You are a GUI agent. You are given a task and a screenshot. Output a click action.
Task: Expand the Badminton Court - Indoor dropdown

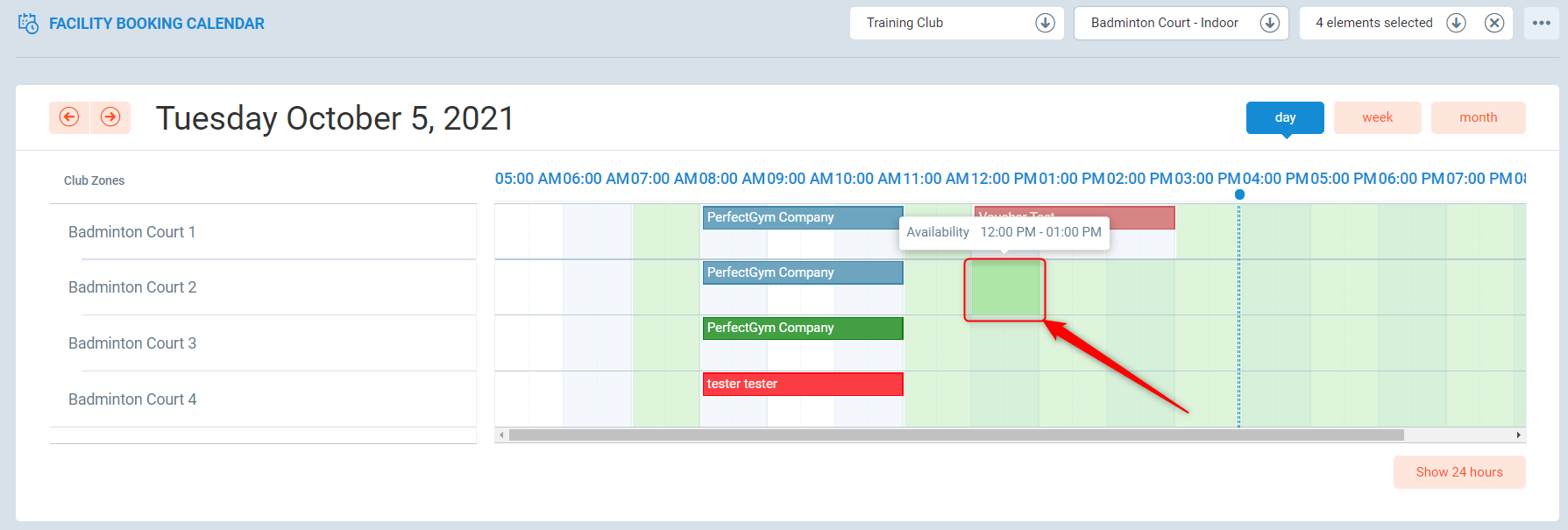point(1269,23)
